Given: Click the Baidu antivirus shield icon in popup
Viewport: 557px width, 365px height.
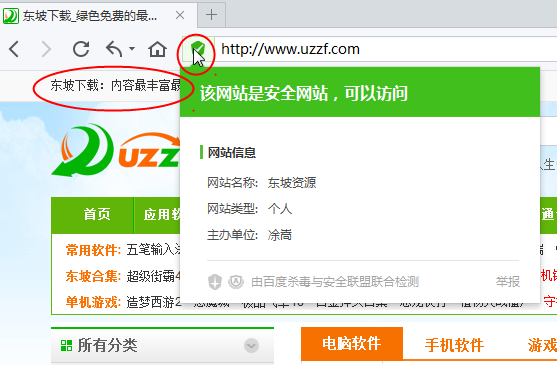Looking at the screenshot, I should coord(215,282).
